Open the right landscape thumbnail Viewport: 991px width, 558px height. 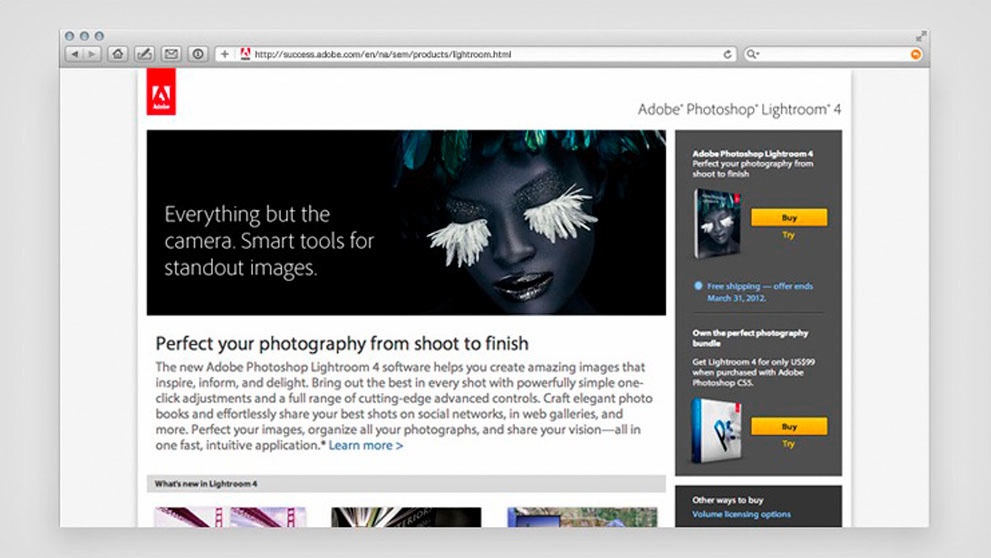click(582, 517)
